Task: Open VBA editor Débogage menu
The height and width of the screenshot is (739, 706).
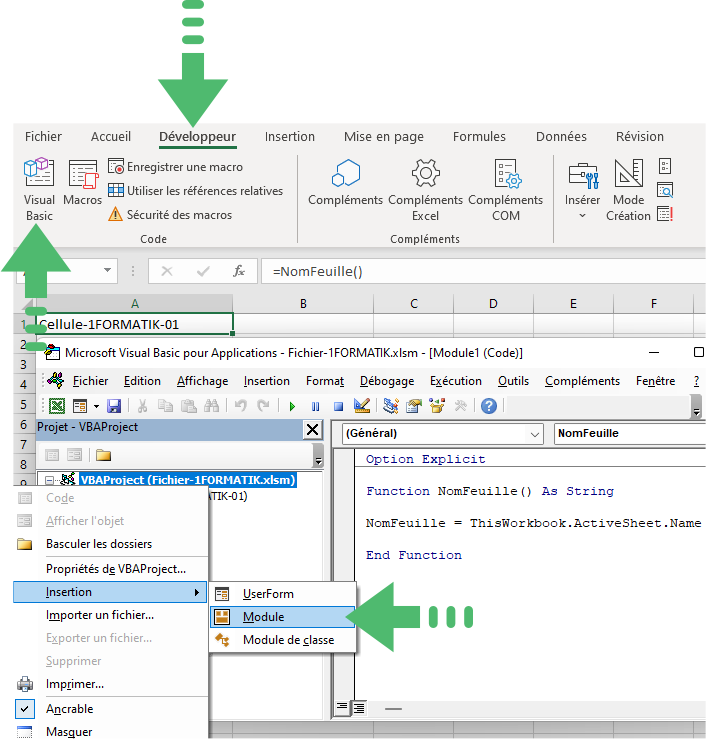Action: 387,381
